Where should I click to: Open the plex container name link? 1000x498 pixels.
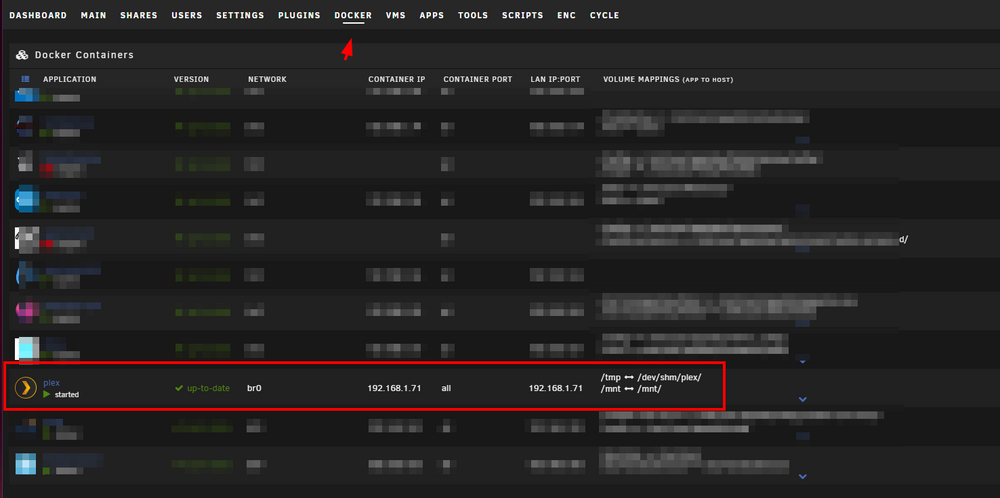coord(51,383)
